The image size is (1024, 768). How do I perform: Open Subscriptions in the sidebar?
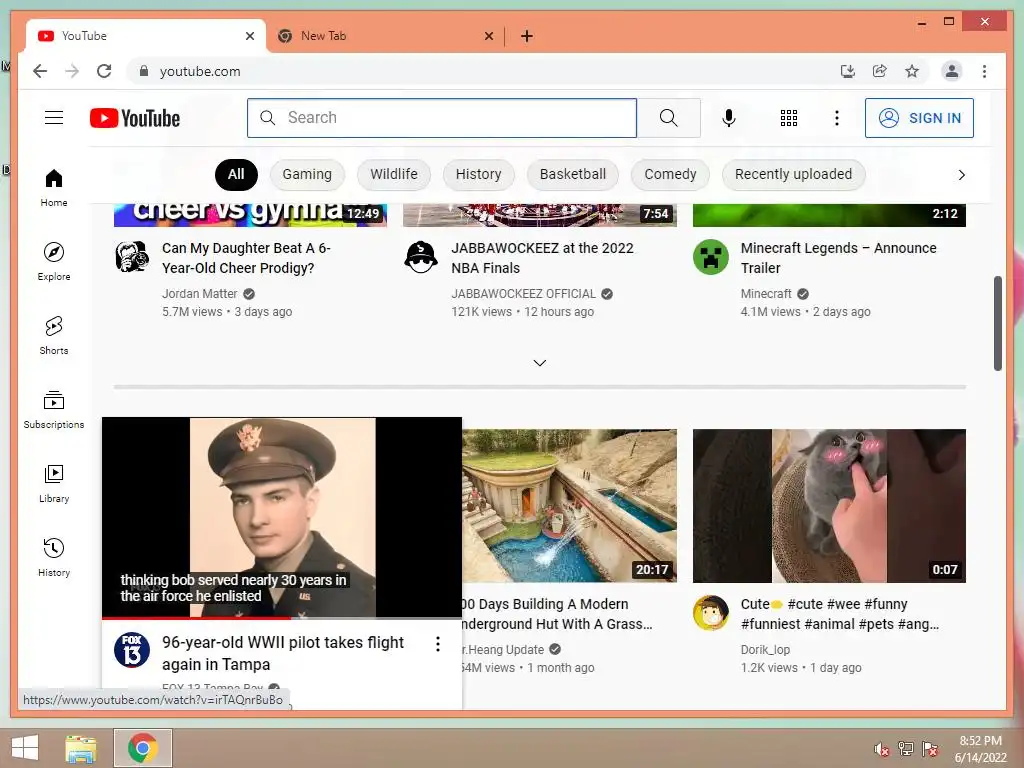click(54, 409)
